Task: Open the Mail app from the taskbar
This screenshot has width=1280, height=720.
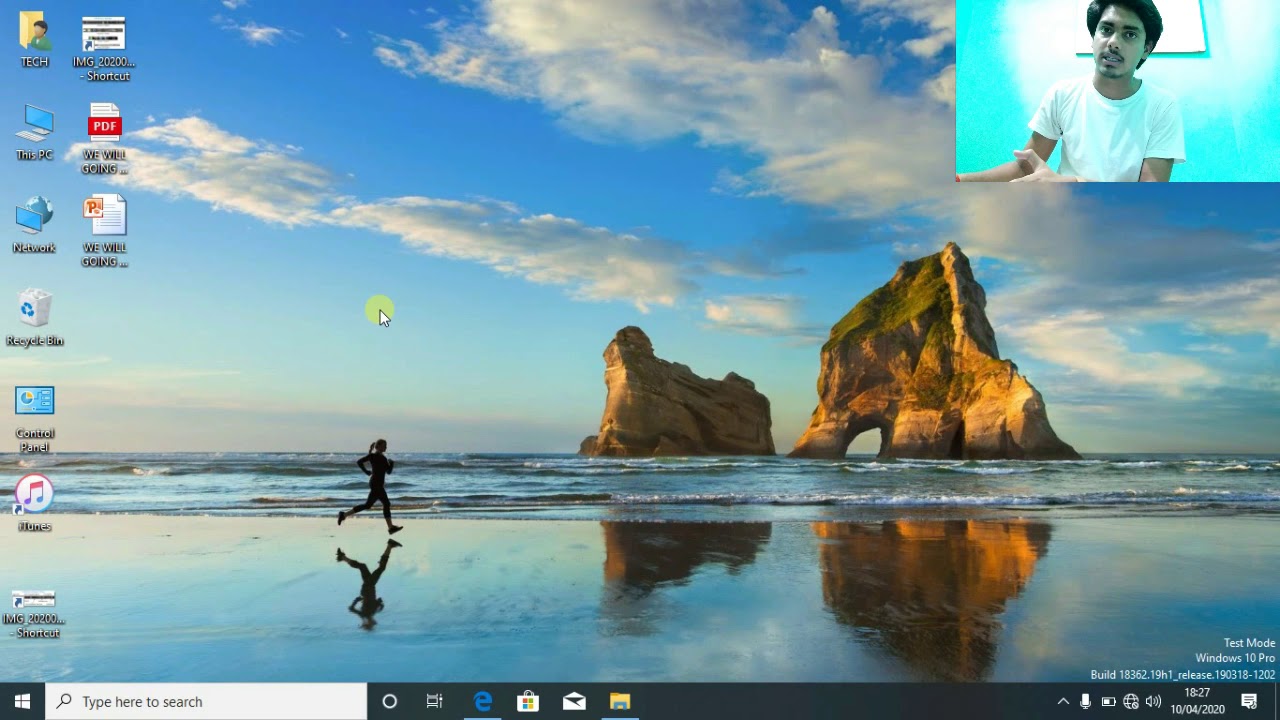Action: pyautogui.click(x=574, y=702)
